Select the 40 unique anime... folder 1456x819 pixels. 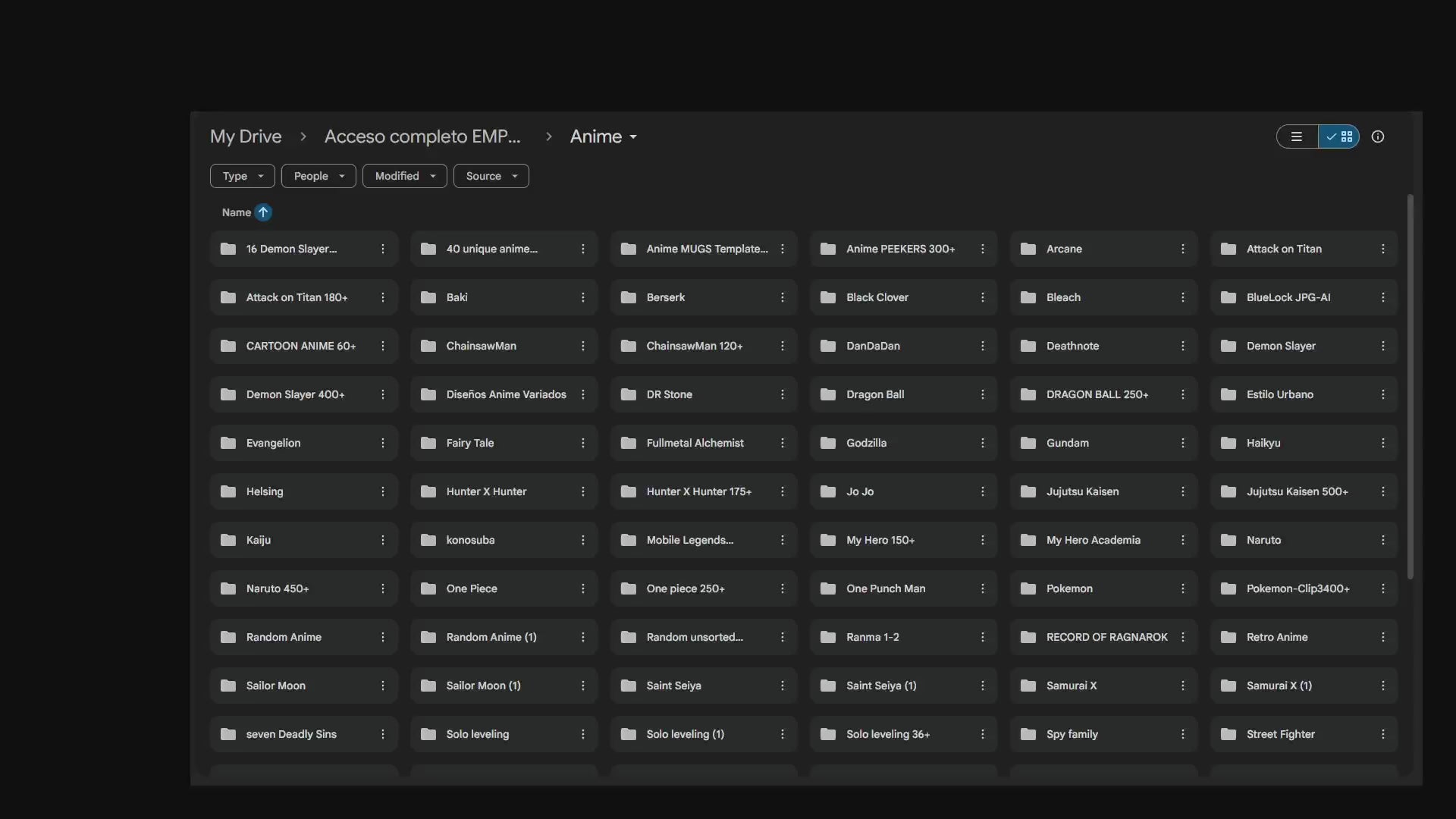tap(504, 249)
